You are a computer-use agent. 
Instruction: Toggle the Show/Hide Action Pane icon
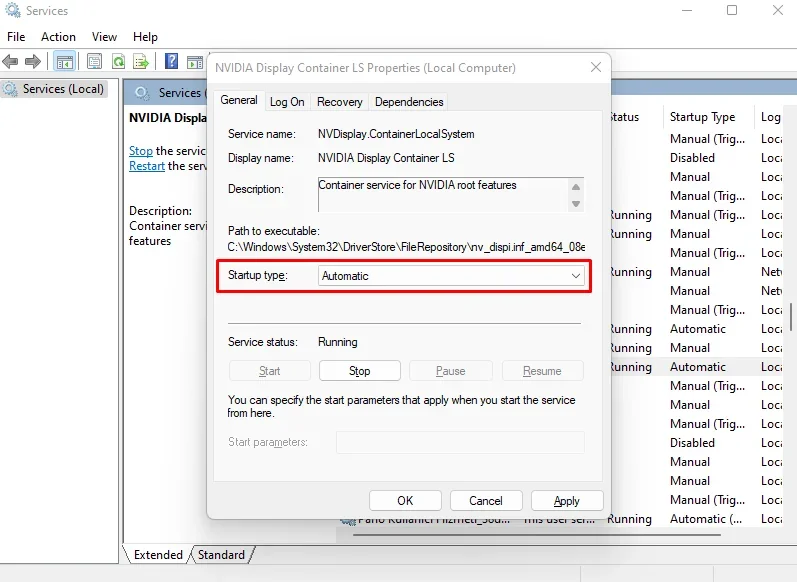point(195,62)
